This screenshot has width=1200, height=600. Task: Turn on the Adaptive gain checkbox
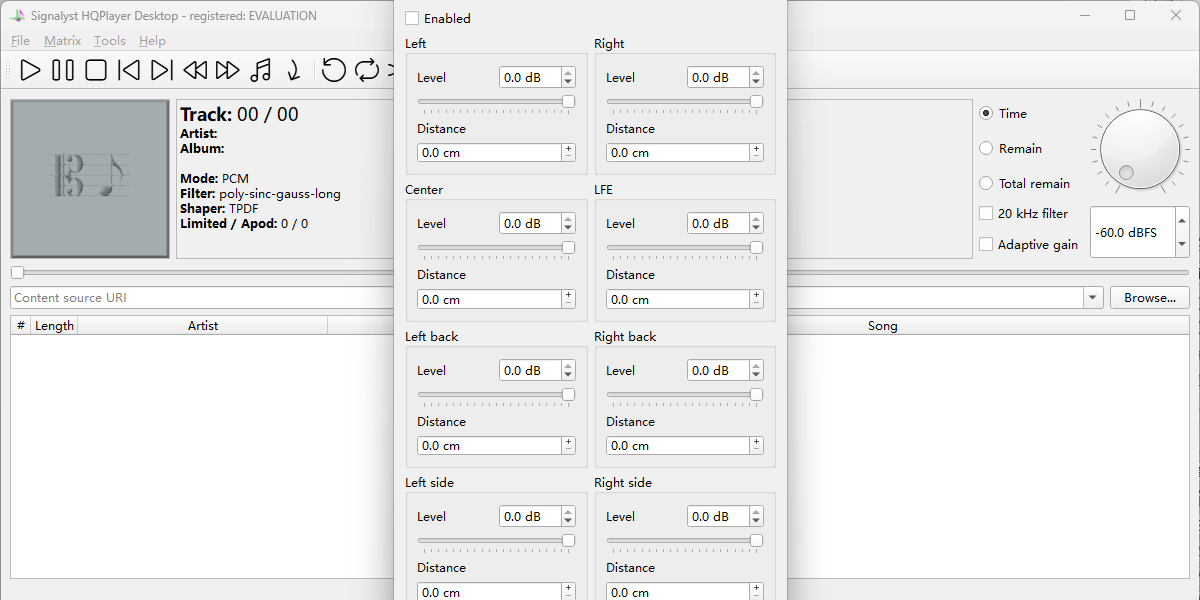pos(986,244)
